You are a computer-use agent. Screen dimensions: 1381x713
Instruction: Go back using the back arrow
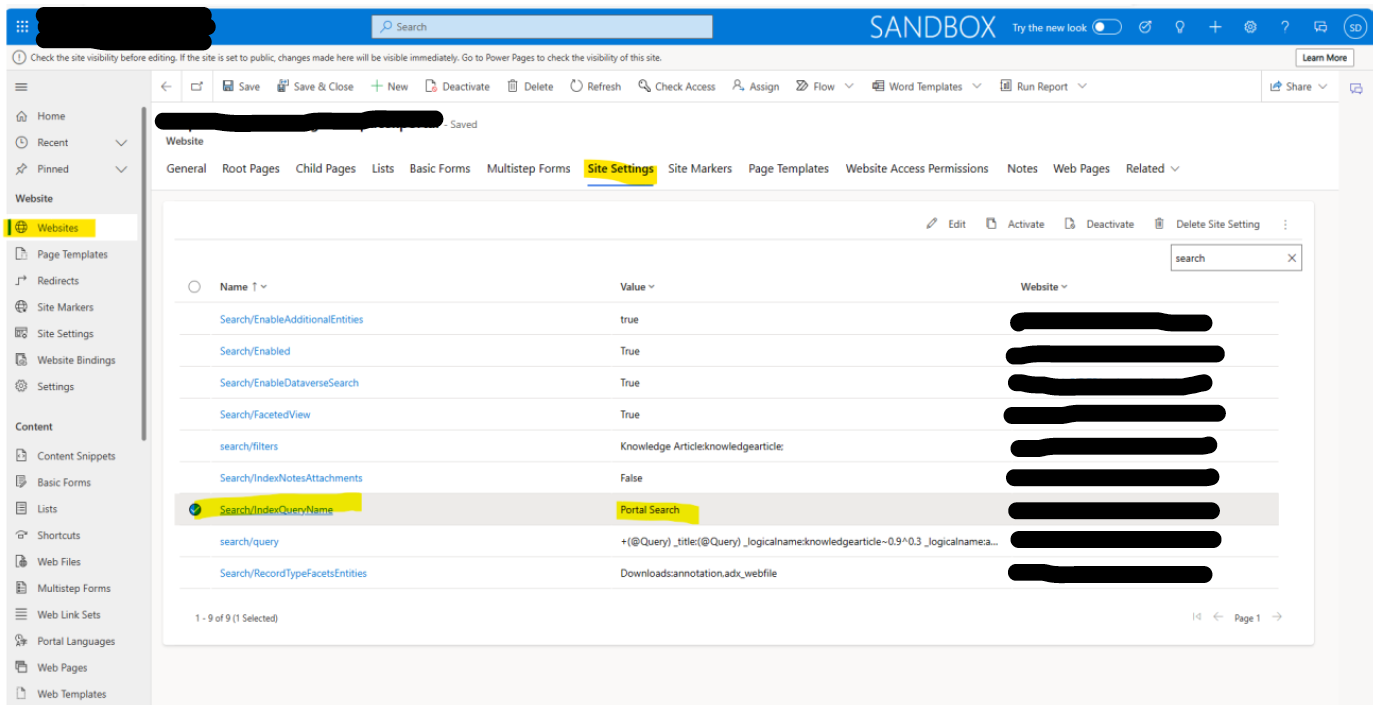(x=166, y=87)
